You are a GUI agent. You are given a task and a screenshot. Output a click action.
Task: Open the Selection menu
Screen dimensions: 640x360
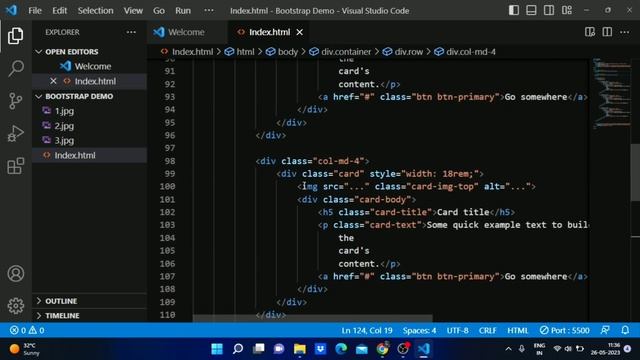pyautogui.click(x=96, y=11)
